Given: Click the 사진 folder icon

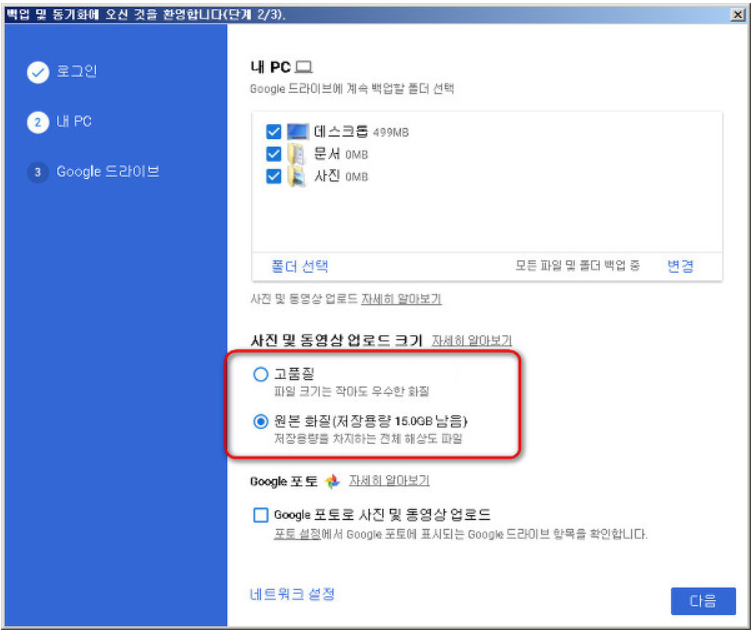Looking at the screenshot, I should [297, 176].
